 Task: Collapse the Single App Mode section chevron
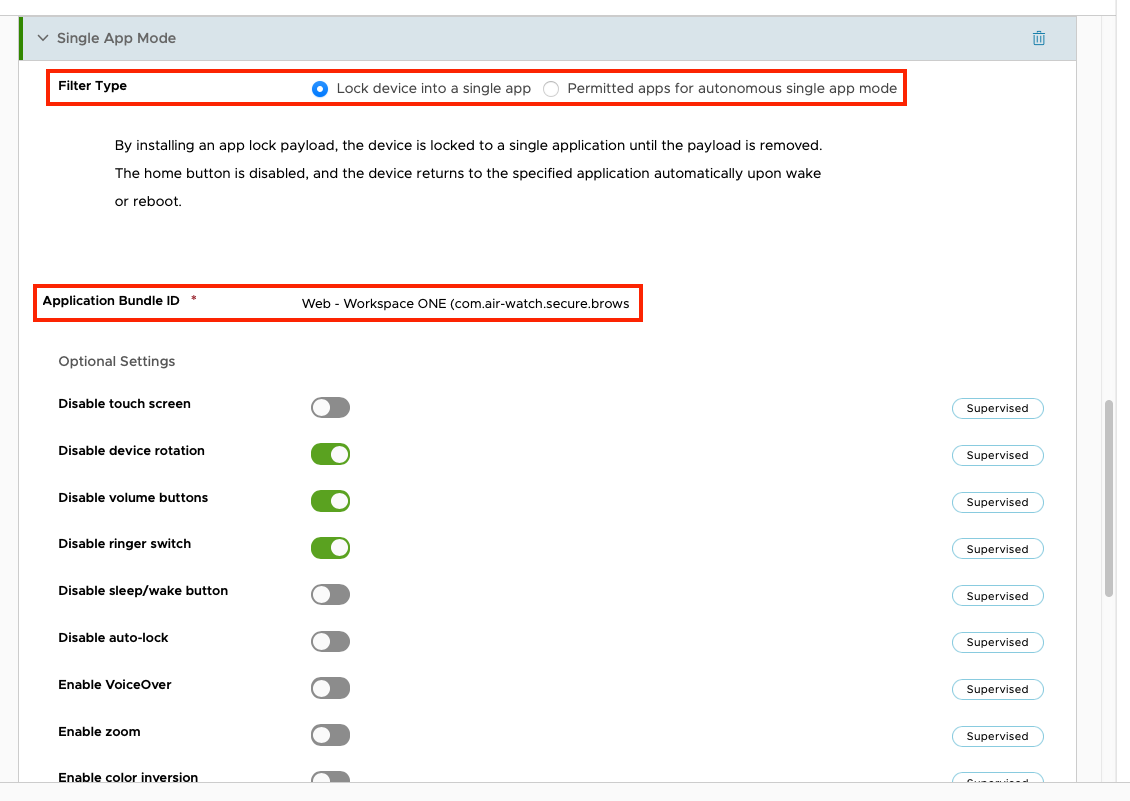(x=43, y=38)
